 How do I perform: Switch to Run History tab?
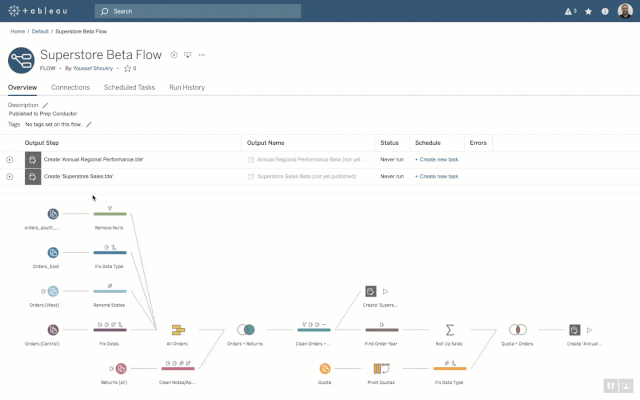click(x=187, y=87)
